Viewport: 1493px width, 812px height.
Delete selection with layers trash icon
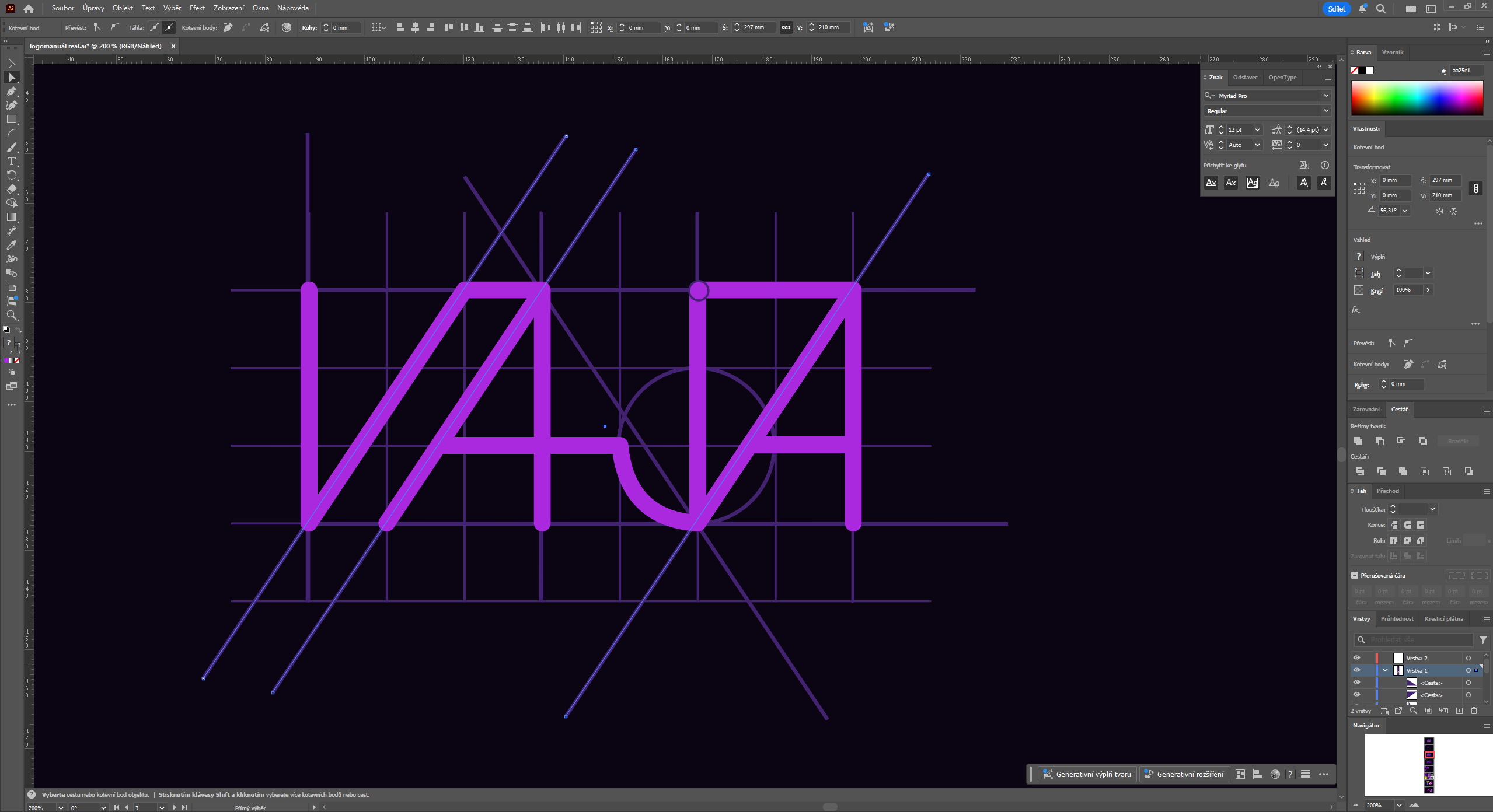(x=1474, y=710)
